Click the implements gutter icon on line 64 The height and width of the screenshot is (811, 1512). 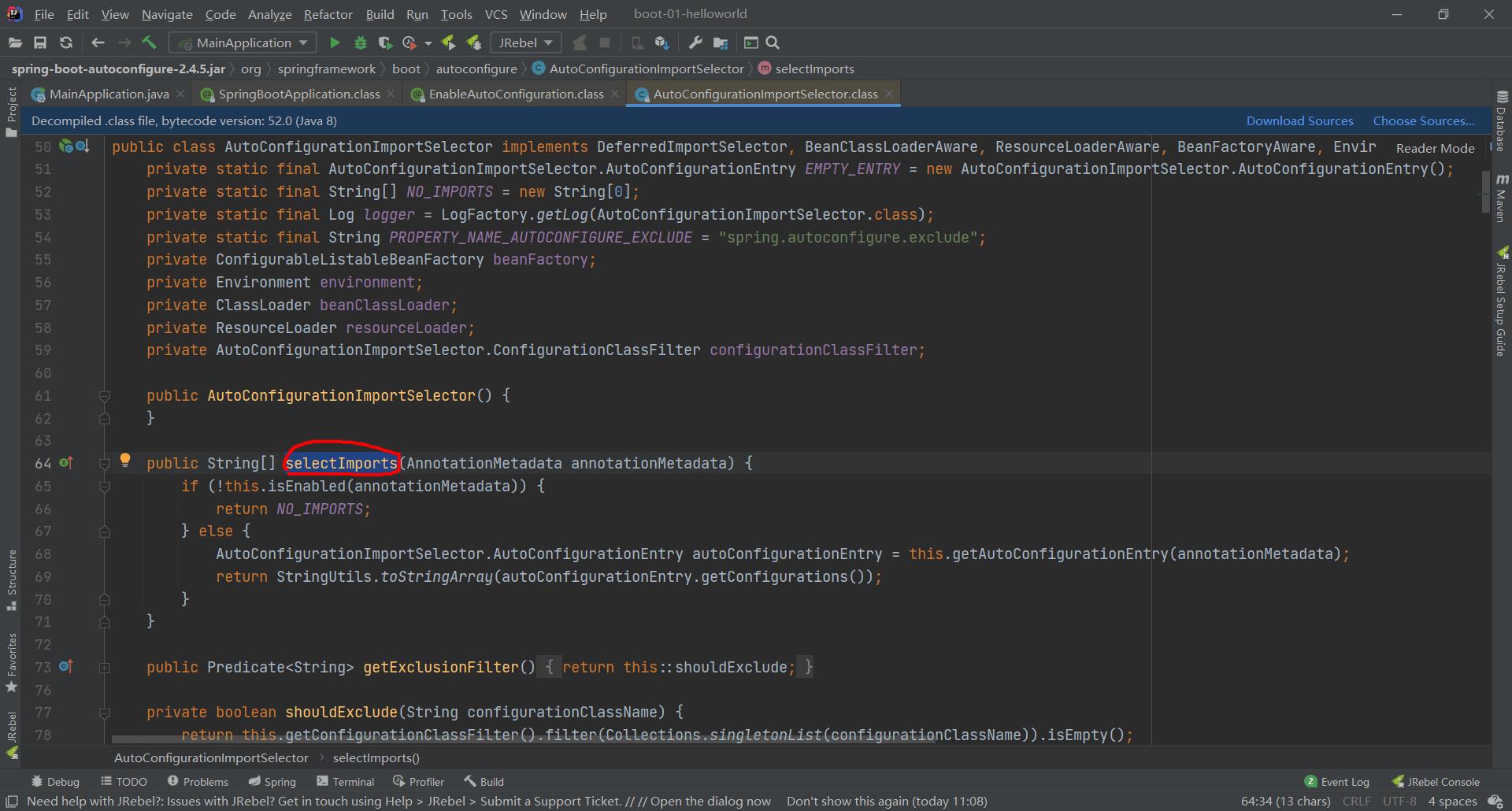(66, 463)
